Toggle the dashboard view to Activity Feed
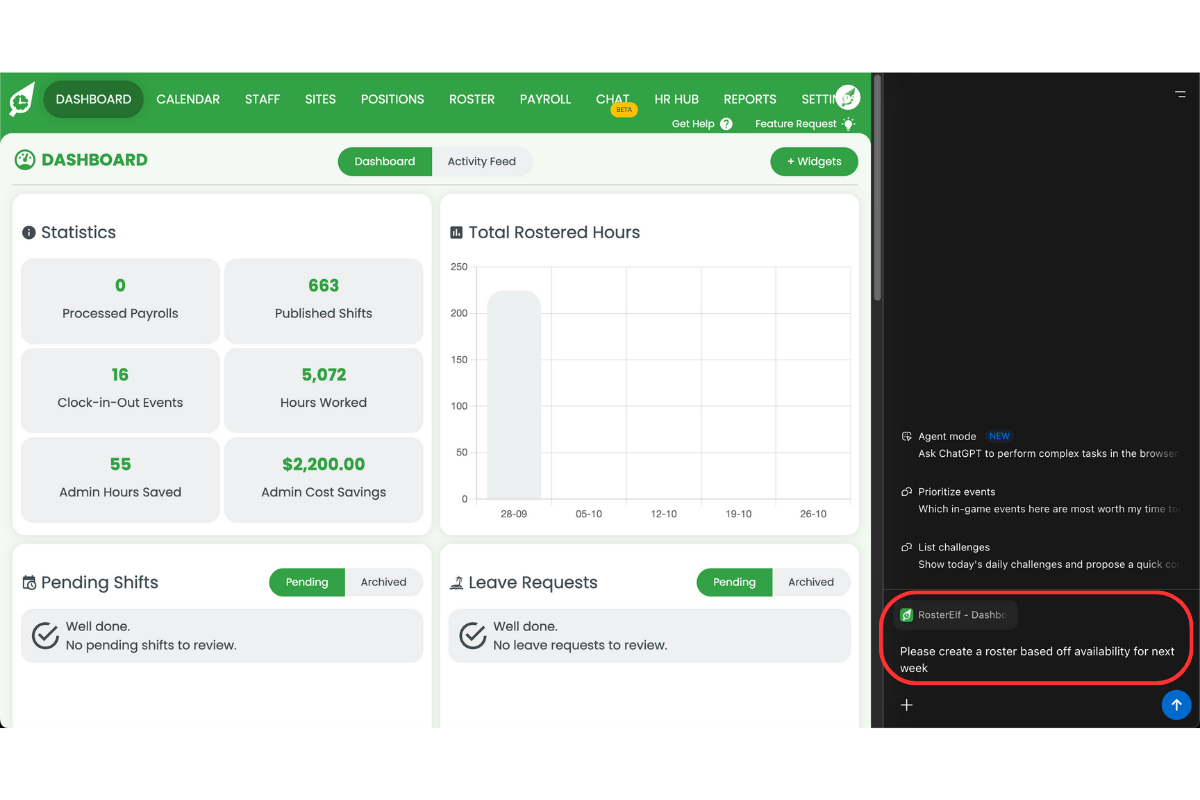Viewport: 1200px width, 800px height. pyautogui.click(x=482, y=161)
